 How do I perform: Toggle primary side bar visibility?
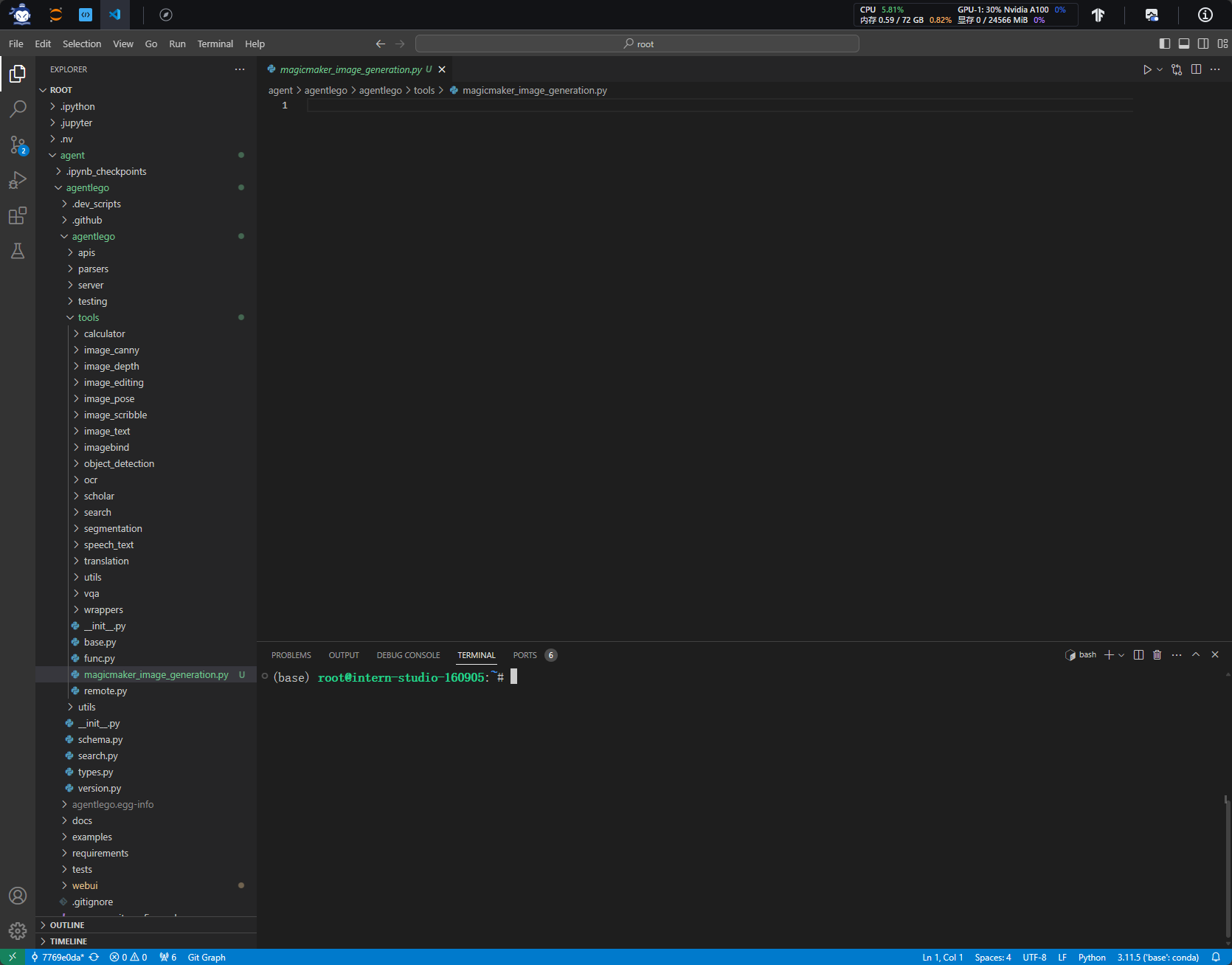(1165, 44)
